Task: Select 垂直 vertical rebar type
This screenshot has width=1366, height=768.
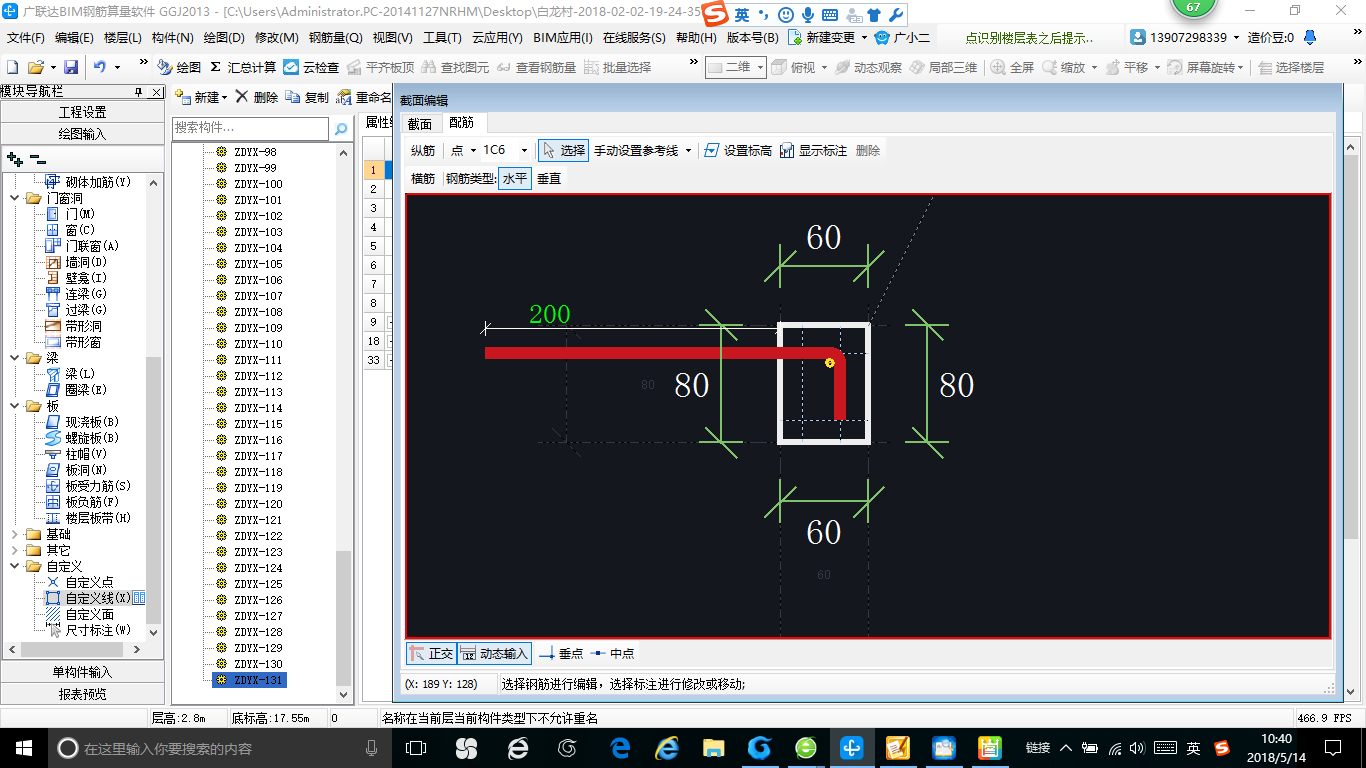Action: 549,178
